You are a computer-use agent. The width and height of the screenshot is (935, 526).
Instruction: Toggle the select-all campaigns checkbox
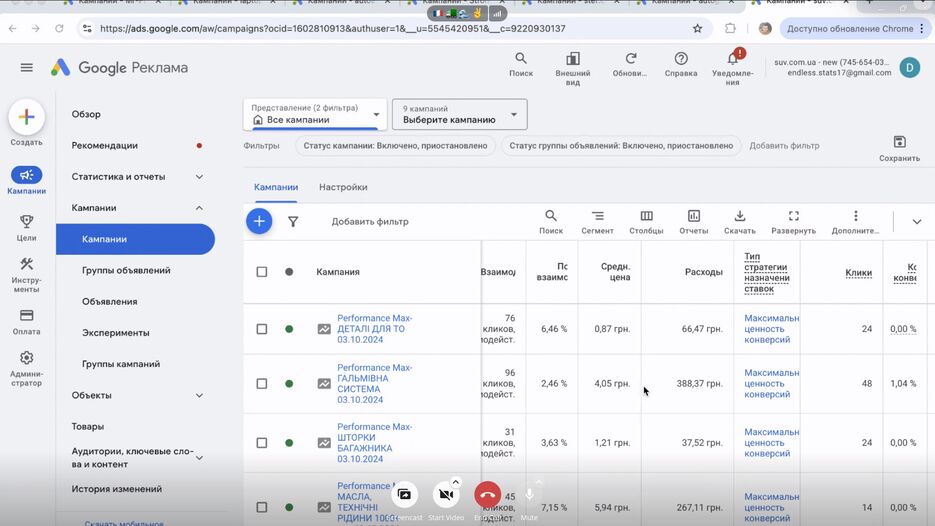[x=262, y=272]
